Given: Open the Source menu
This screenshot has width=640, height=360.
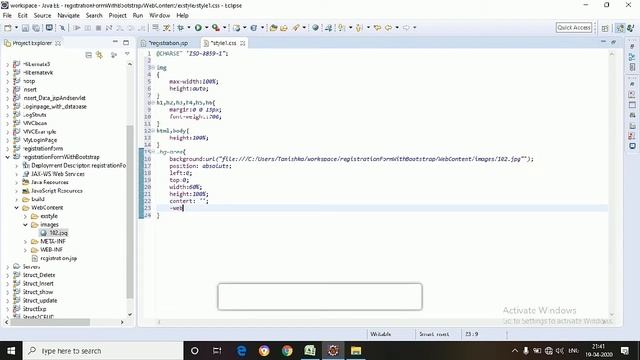Looking at the screenshot, I should (42, 15).
